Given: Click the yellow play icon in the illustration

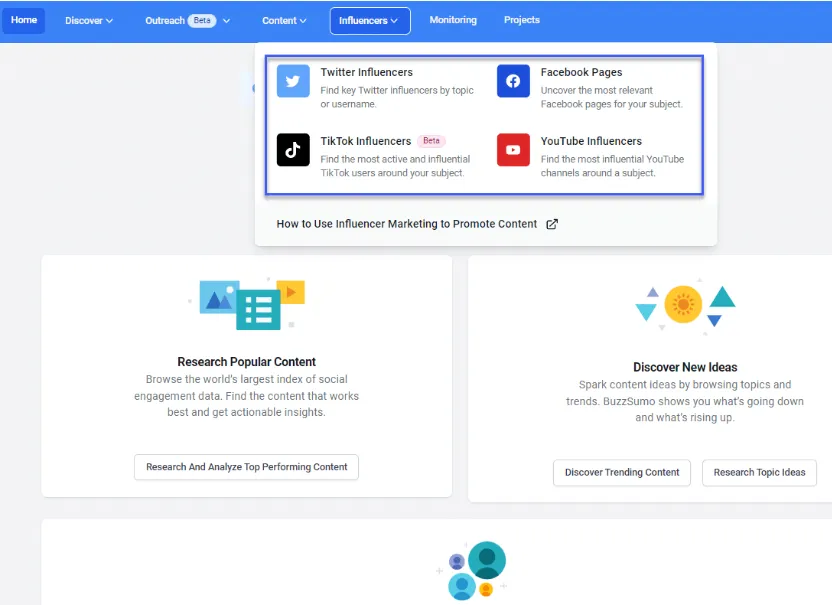Looking at the screenshot, I should tap(292, 291).
